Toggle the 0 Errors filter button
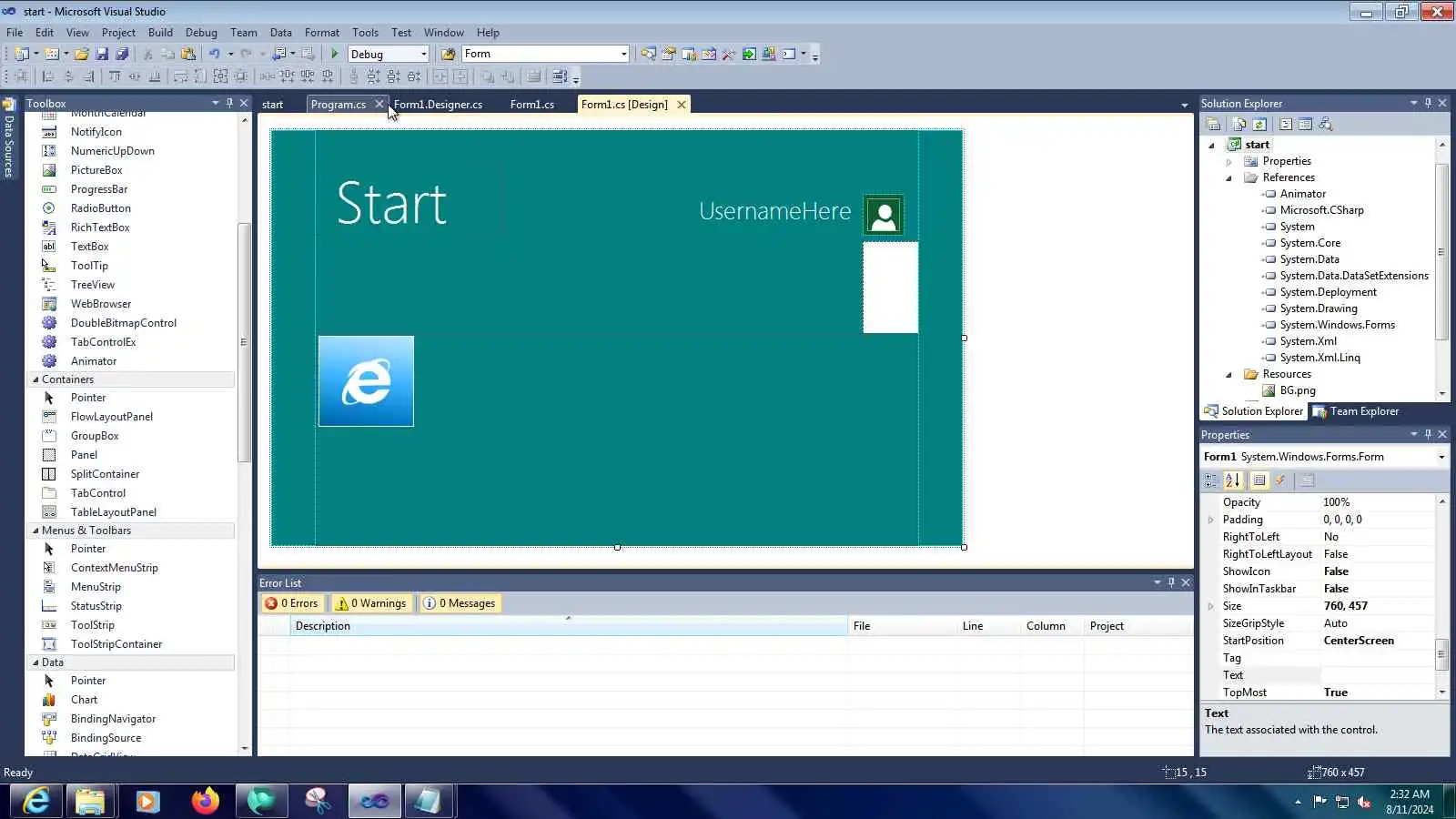1456x819 pixels. 291,603
